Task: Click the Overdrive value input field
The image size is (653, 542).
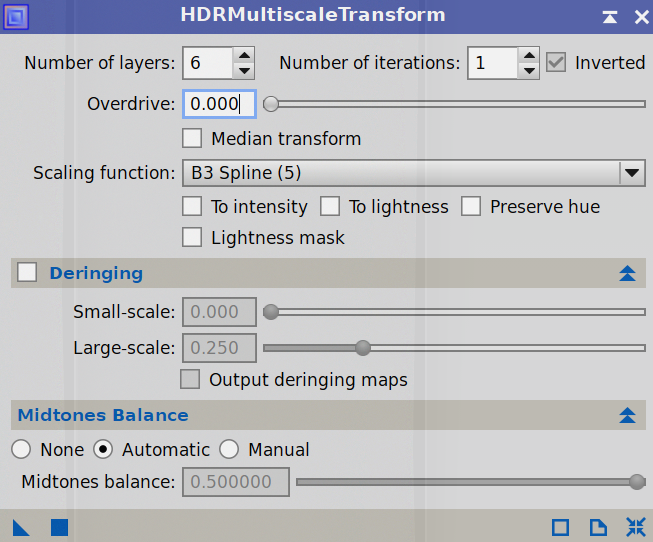Action: (218, 104)
